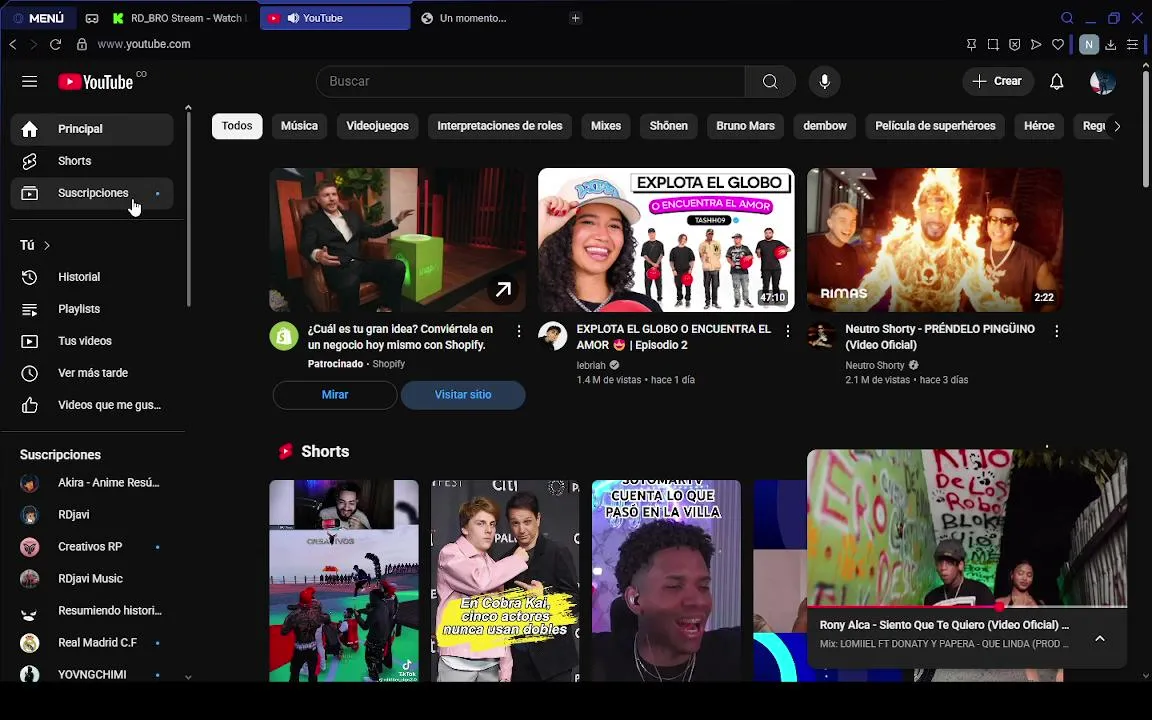Open options for PRÉNDELO PINGÜINO video
1152x720 pixels.
1056,331
